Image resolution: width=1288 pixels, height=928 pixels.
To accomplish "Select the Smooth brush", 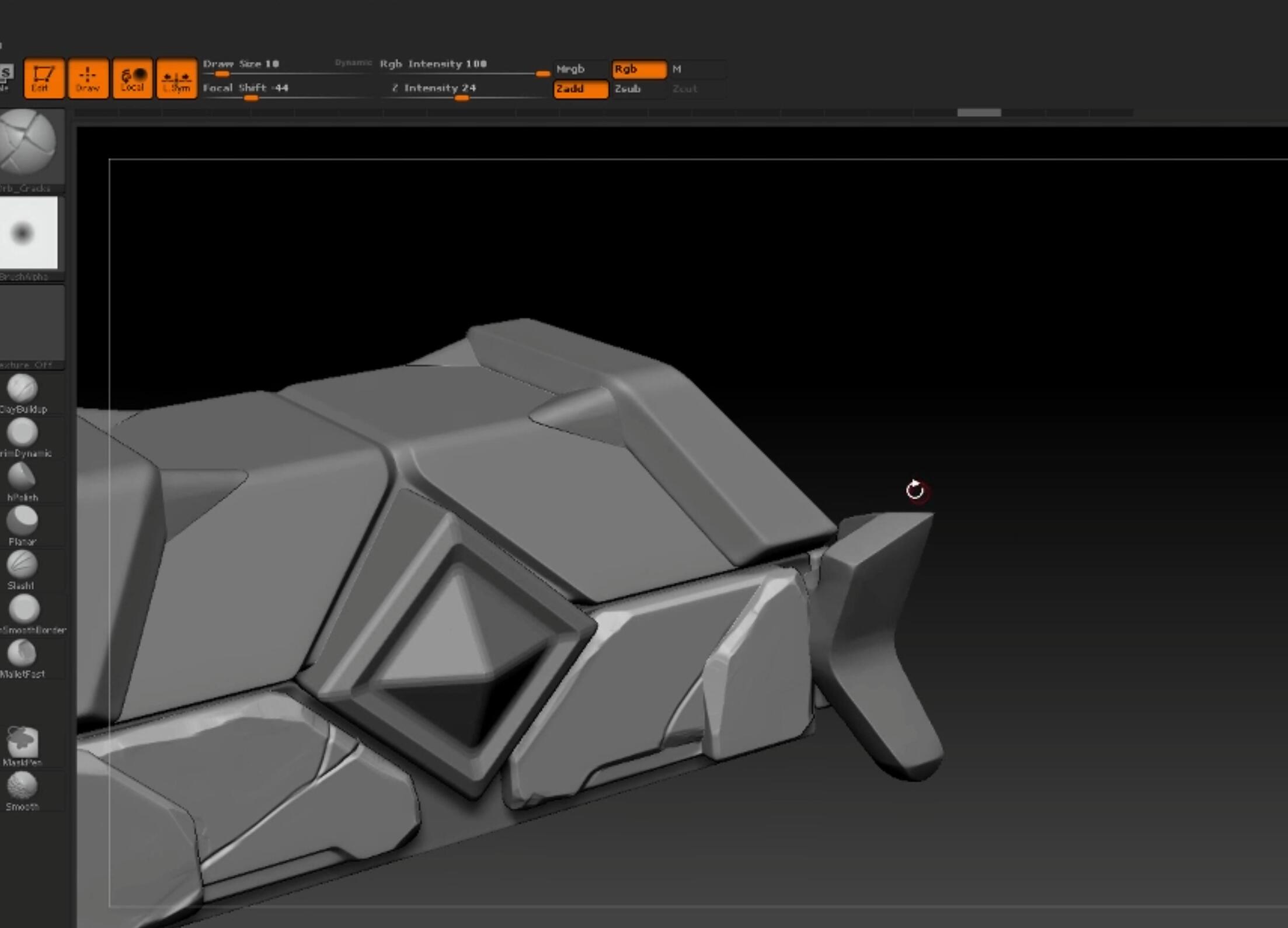I will [22, 791].
